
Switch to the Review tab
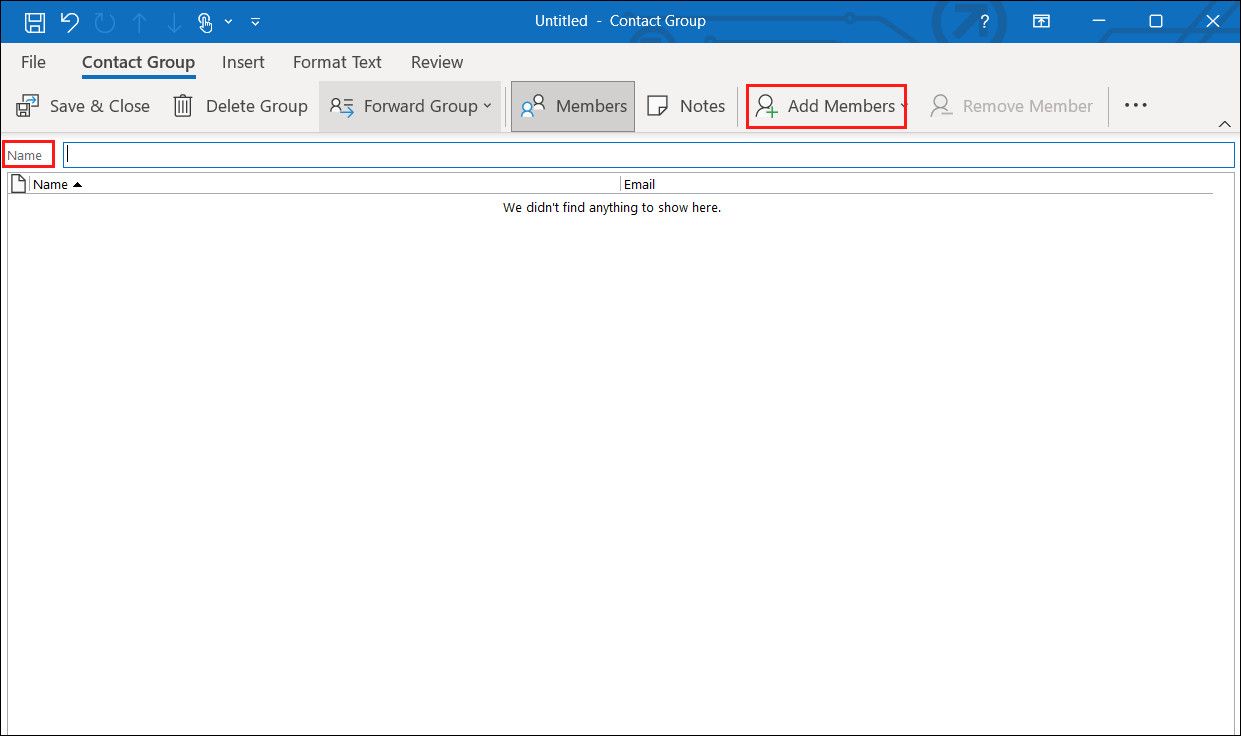tap(437, 62)
